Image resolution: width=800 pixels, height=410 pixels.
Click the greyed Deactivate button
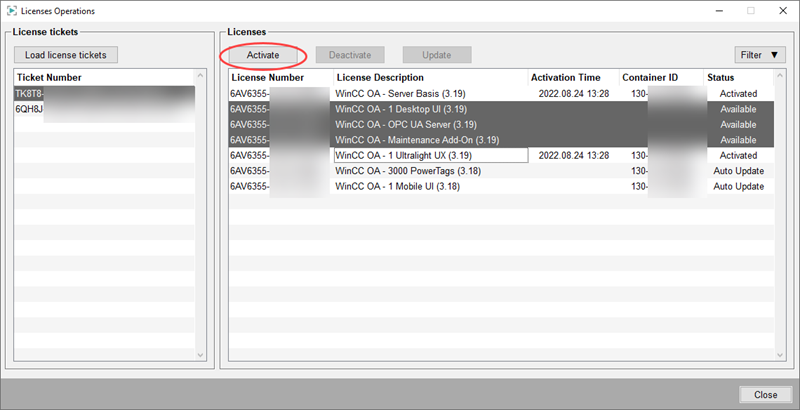tap(350, 55)
